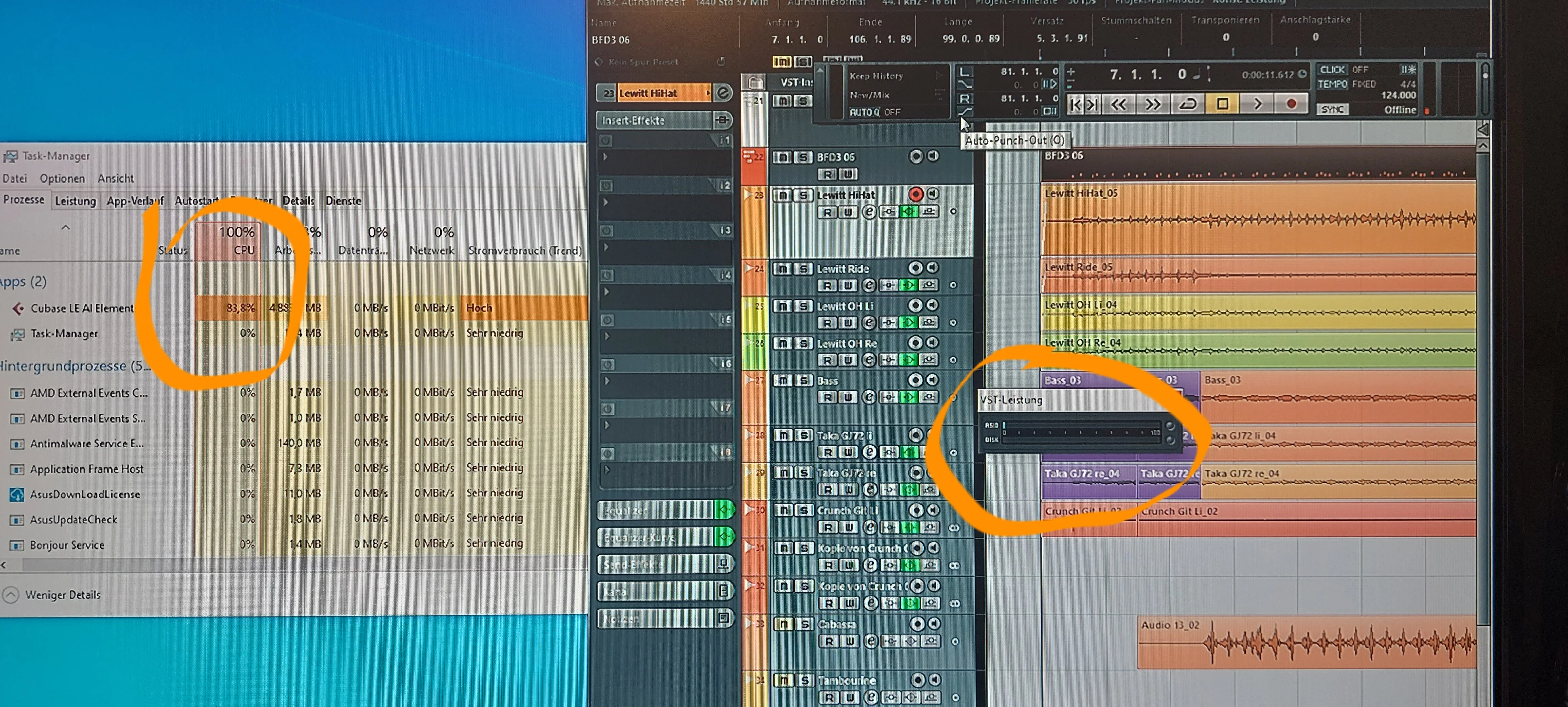Open the Datei menu in Task-Manager
The width and height of the screenshot is (1568, 707).
pos(15,178)
